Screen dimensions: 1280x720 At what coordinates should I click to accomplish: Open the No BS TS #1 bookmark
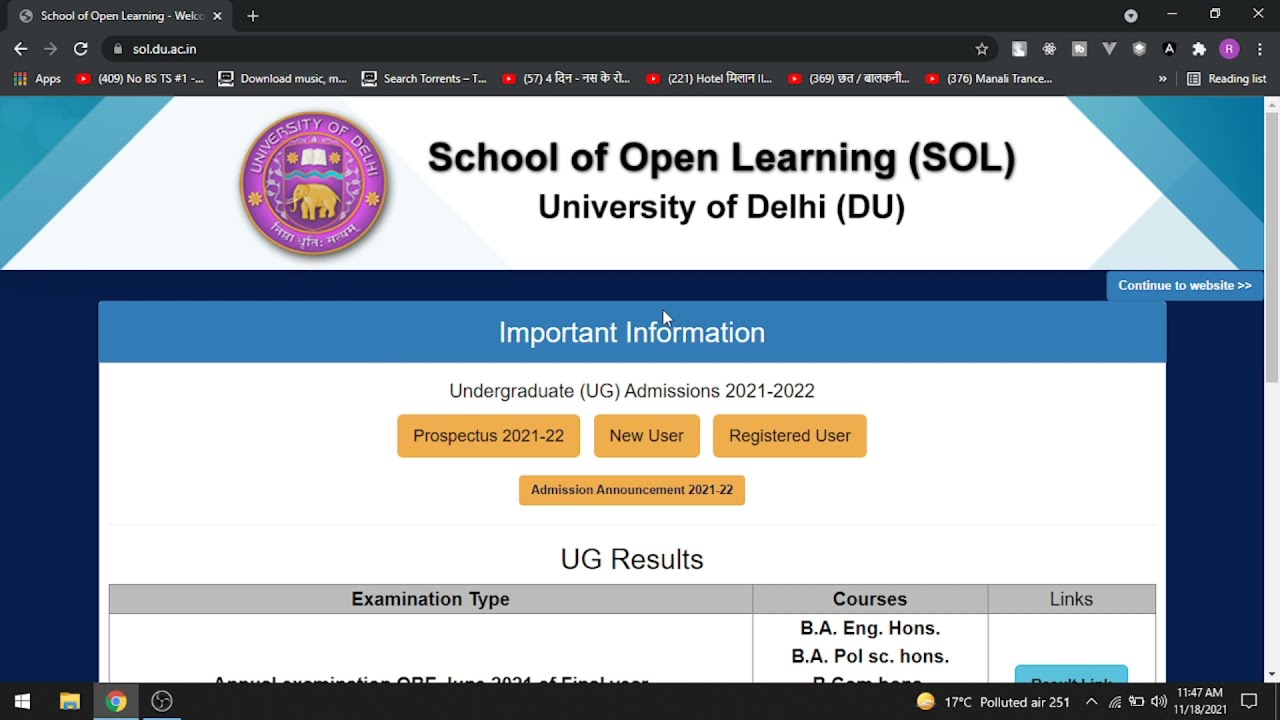[140, 79]
